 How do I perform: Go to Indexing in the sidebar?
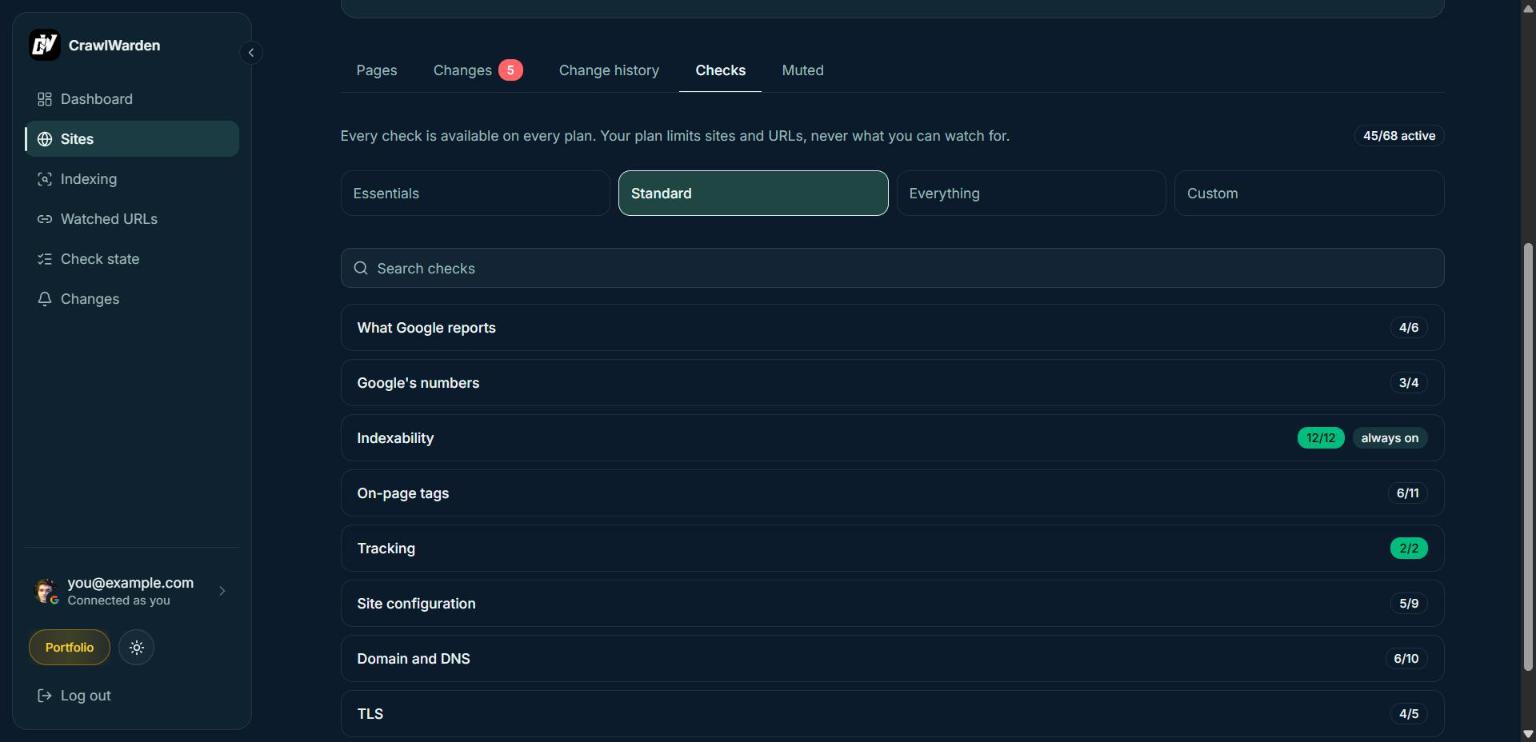click(132, 179)
